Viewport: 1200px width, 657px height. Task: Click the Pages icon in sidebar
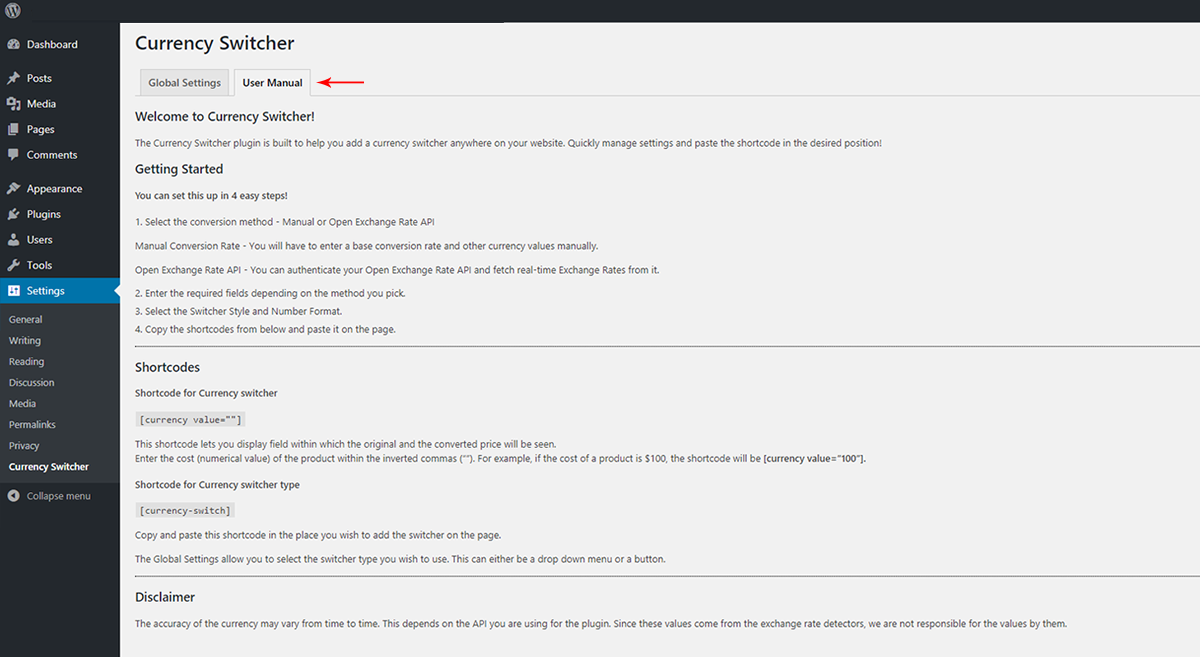[13, 129]
